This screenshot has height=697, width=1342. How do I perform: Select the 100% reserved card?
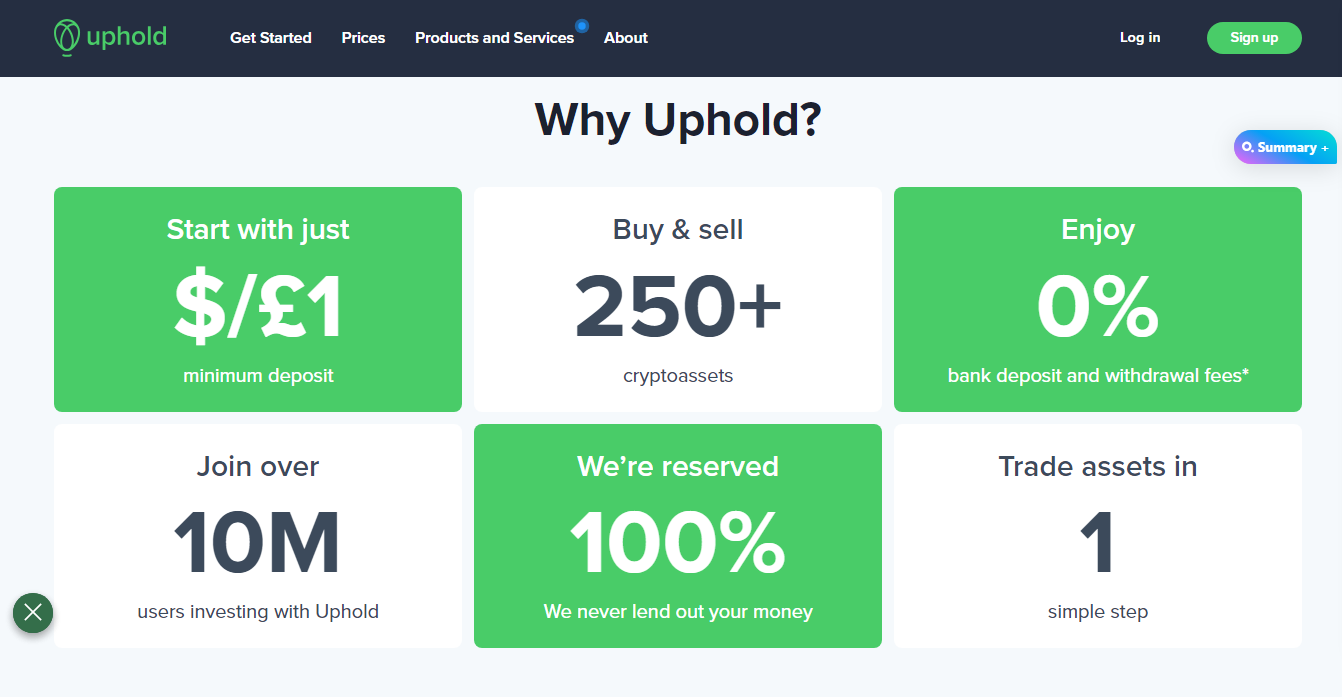(x=678, y=536)
